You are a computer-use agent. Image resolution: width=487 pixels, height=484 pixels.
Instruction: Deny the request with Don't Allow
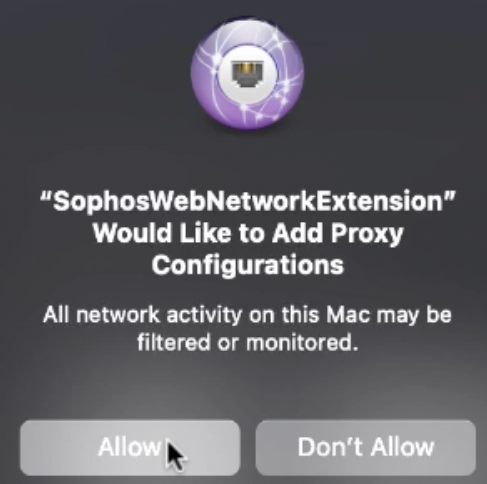366,448
